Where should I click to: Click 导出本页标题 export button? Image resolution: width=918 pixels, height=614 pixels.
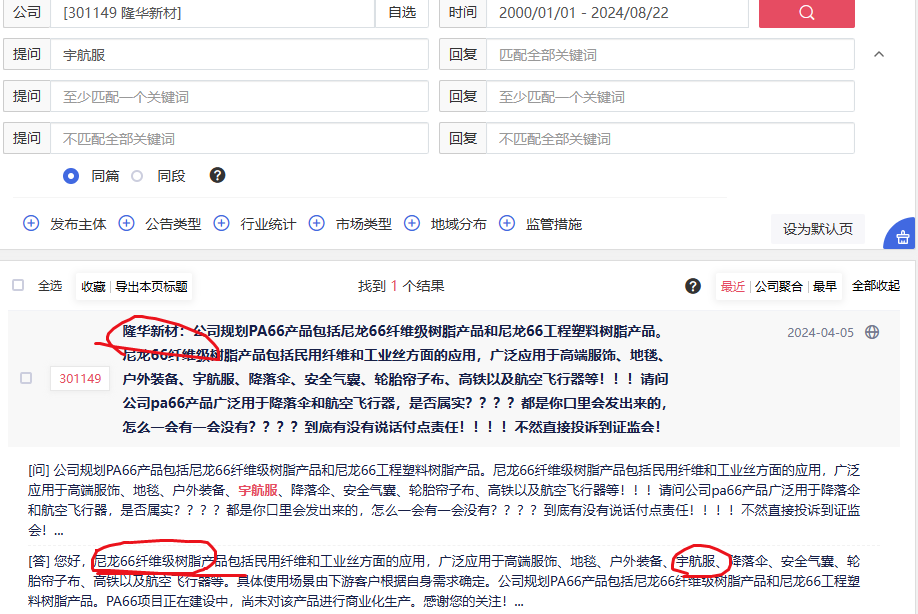[151, 286]
